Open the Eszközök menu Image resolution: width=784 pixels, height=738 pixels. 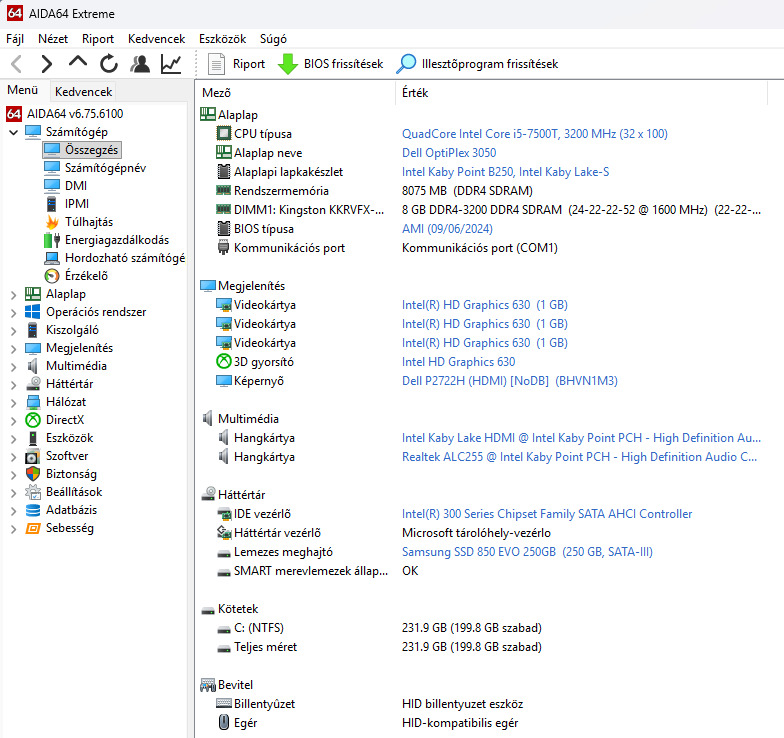tap(222, 39)
